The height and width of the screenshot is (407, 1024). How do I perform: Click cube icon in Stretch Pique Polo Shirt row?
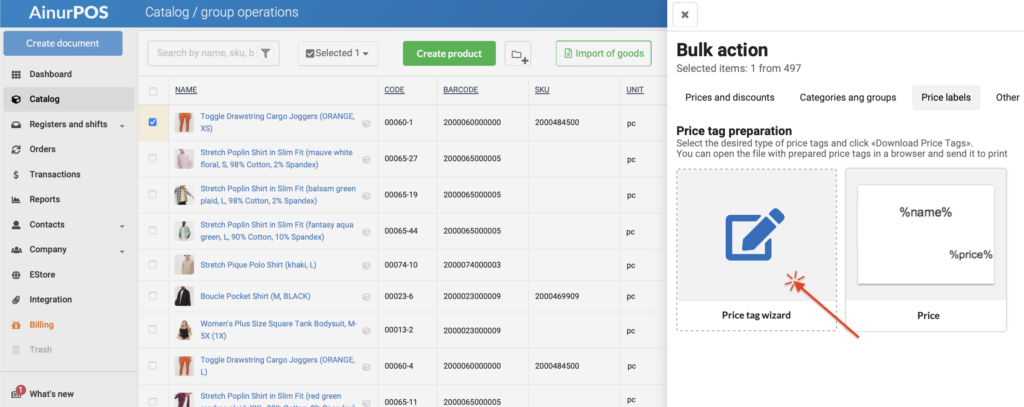click(x=366, y=265)
